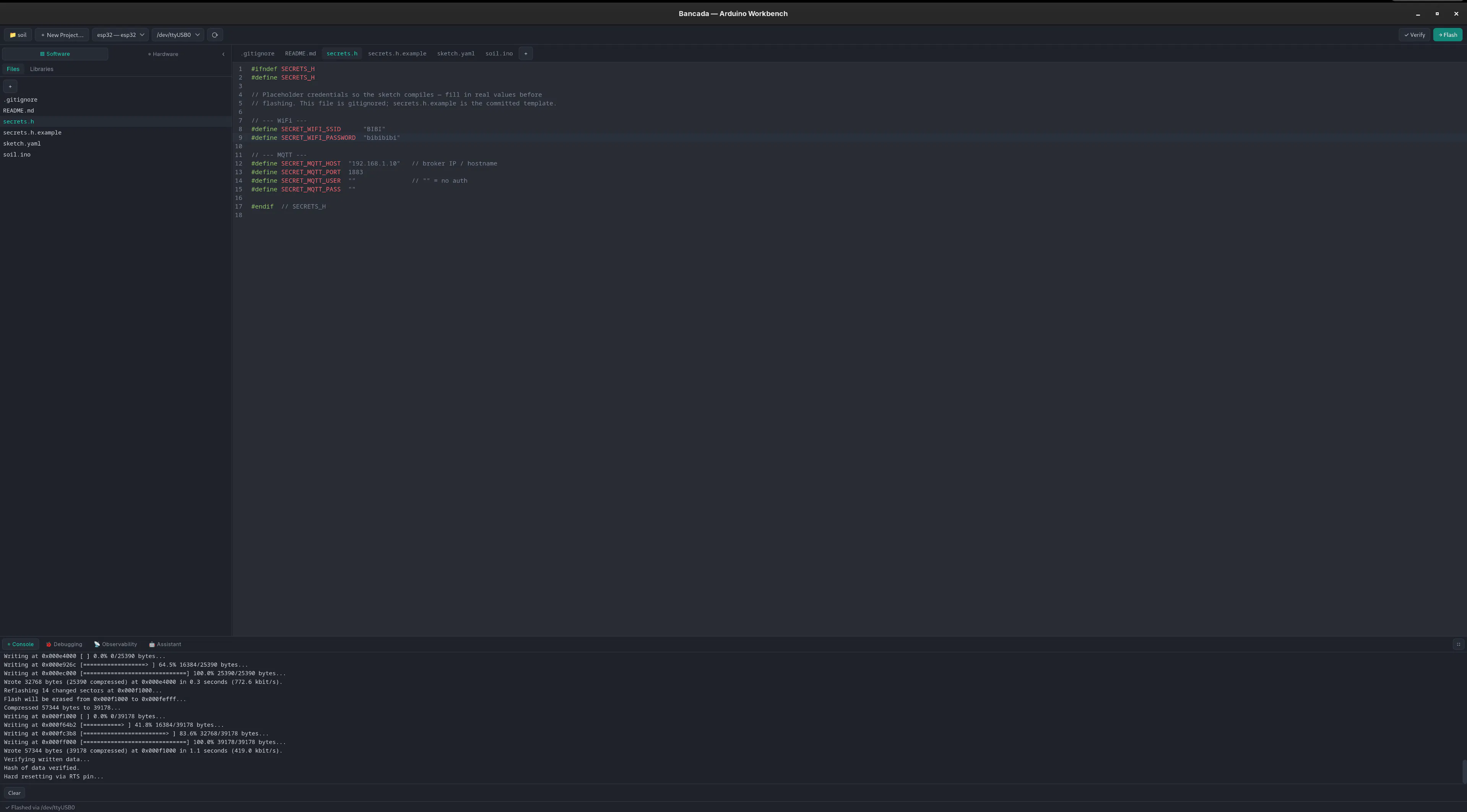1467x812 pixels.
Task: Switch to the .gitignore editor tab
Action: click(x=257, y=53)
